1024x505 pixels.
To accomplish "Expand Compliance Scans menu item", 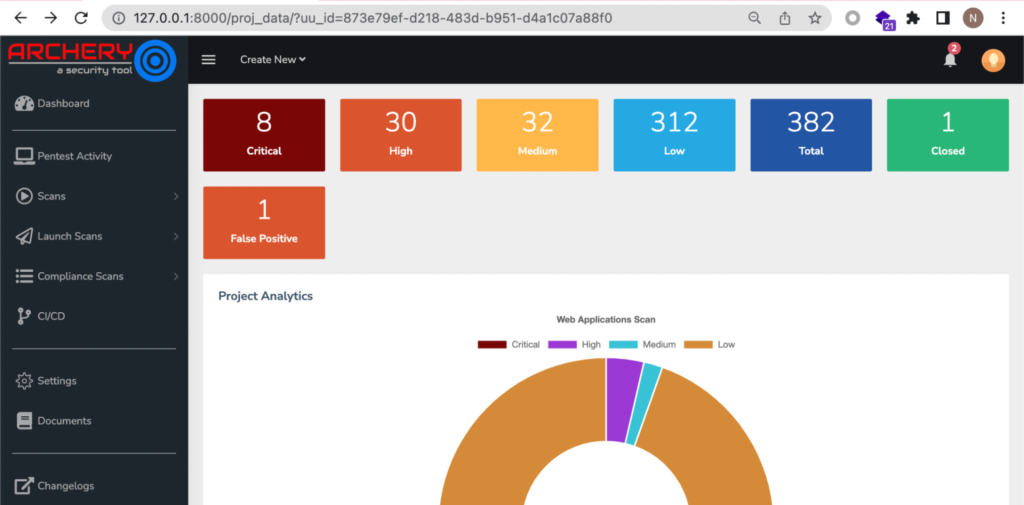I will [94, 276].
